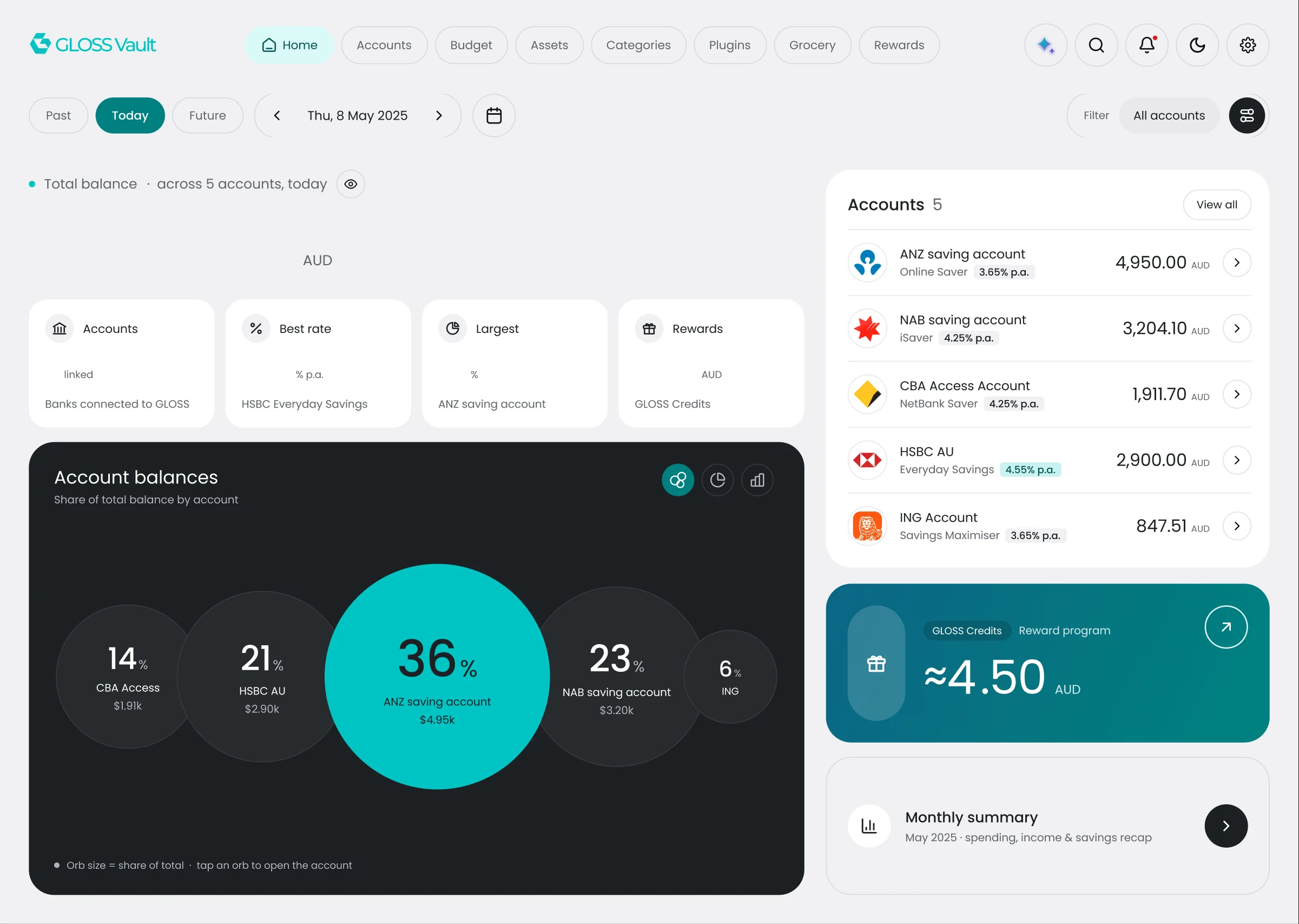
Task: Go to the Plugins tab
Action: click(730, 45)
